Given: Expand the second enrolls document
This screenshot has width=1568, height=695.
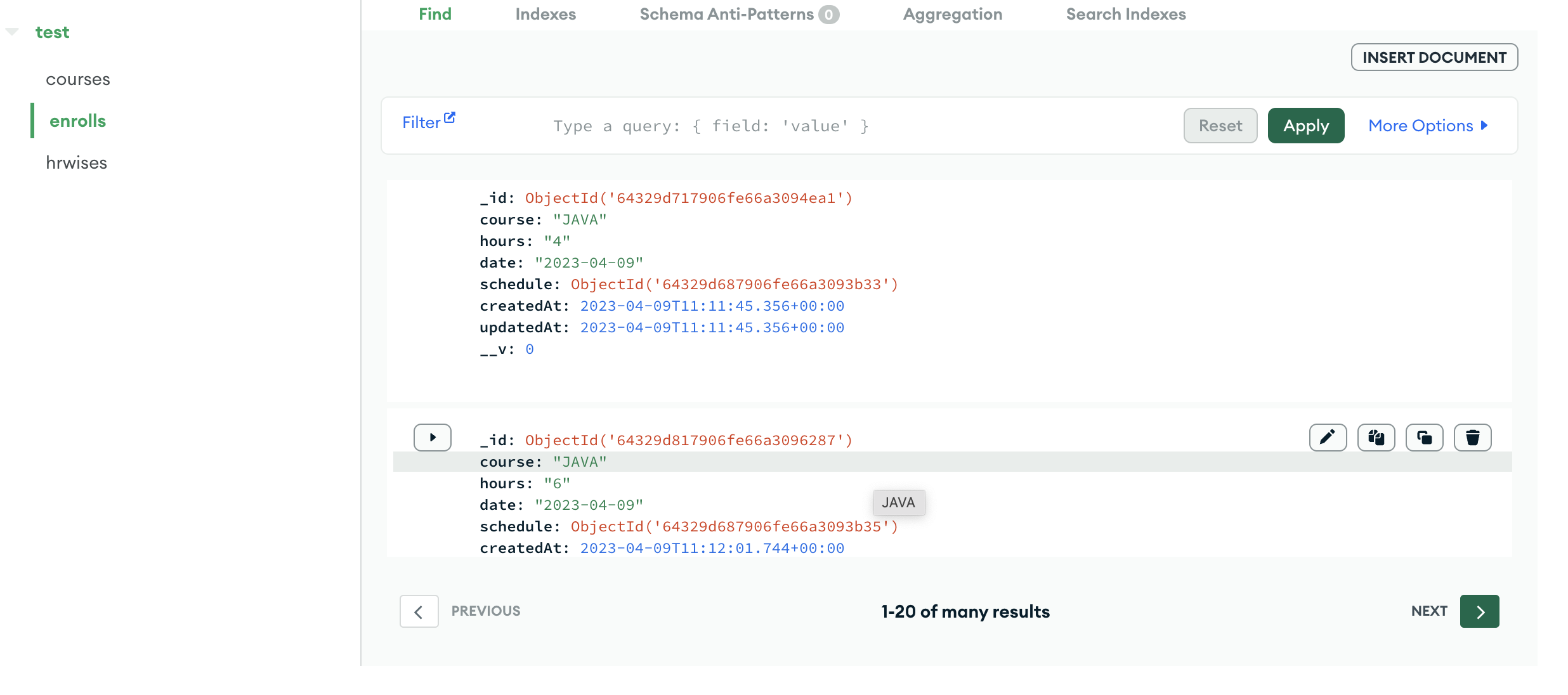Looking at the screenshot, I should [432, 437].
